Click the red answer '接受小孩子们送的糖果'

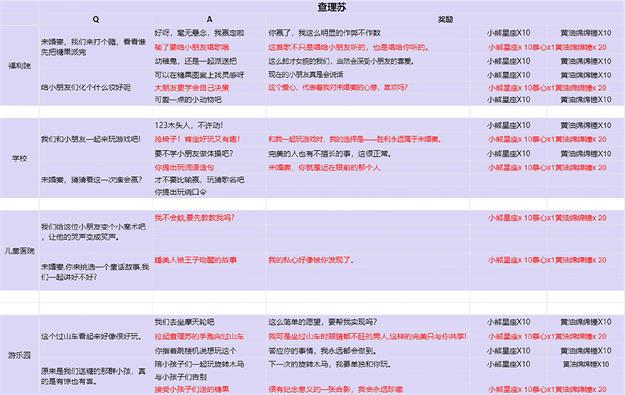point(192,389)
